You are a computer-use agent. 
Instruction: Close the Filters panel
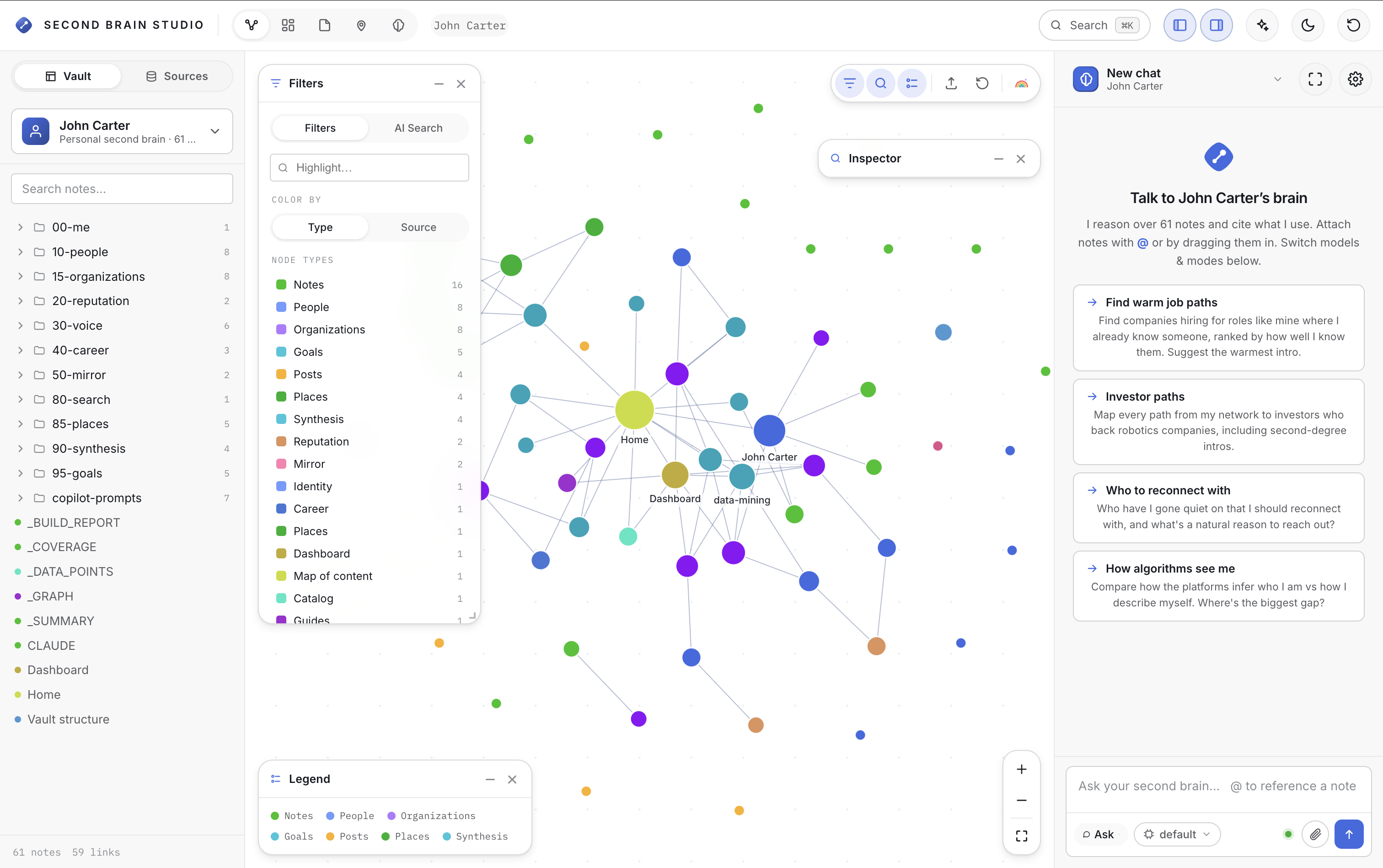click(461, 84)
